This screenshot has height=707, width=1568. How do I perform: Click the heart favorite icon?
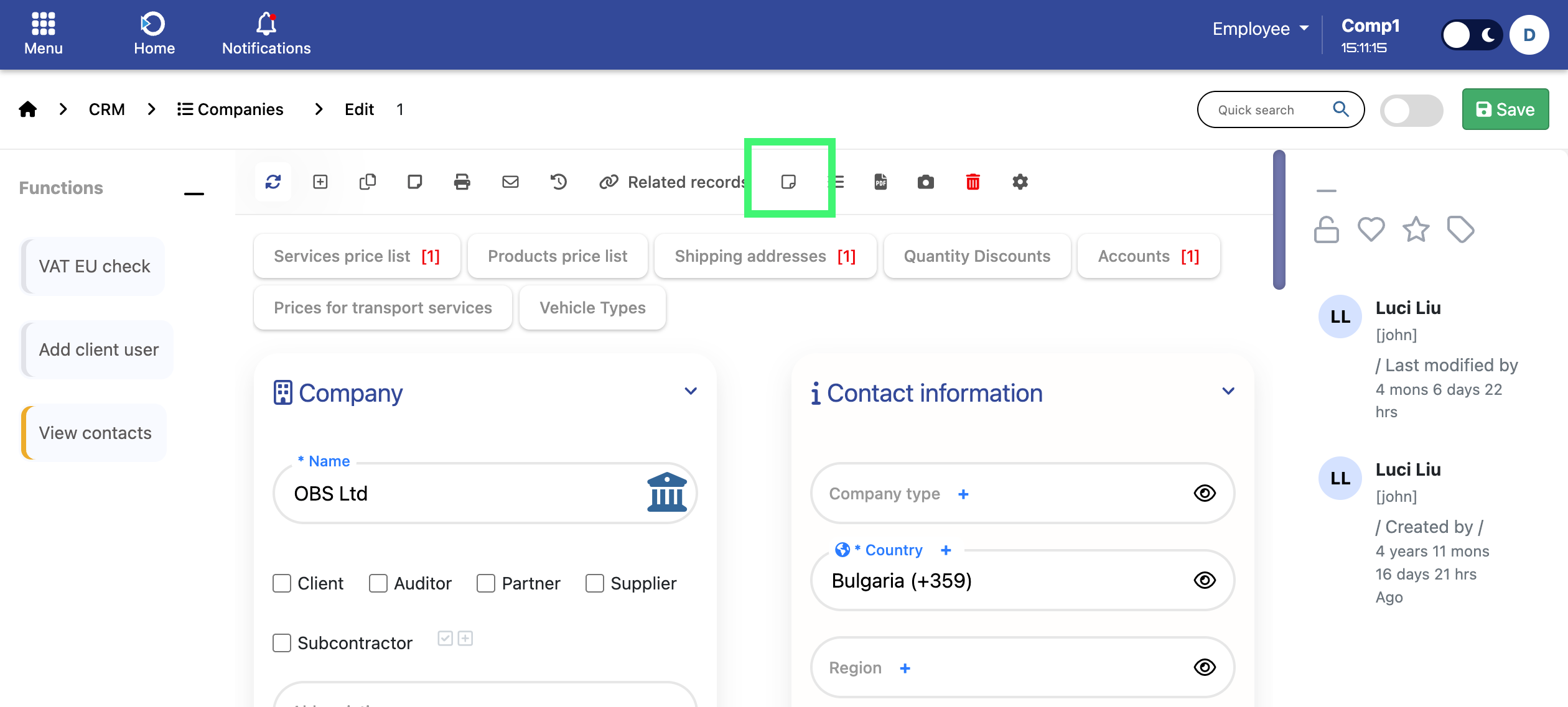1371,229
